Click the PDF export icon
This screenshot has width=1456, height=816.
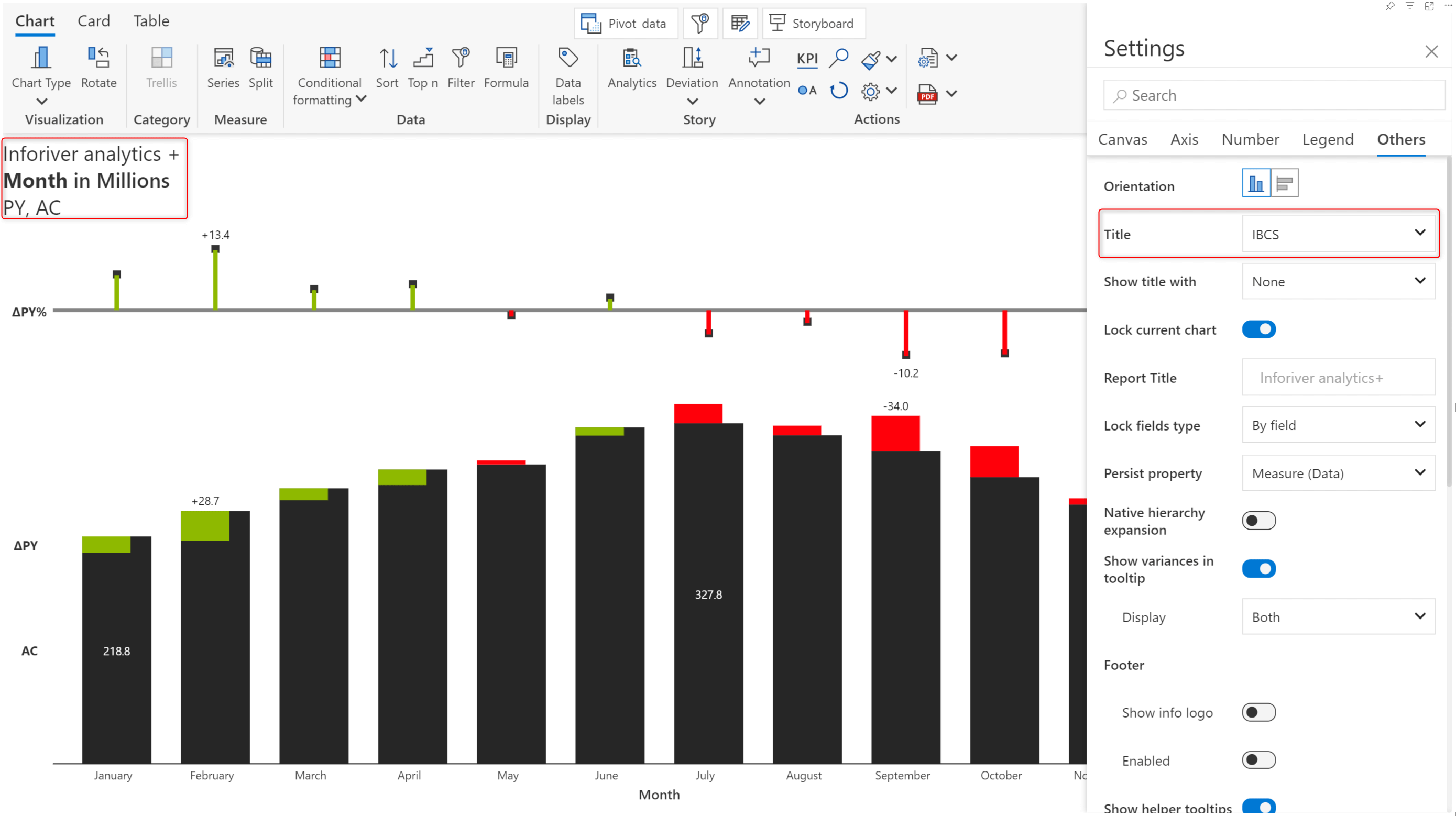(x=927, y=93)
